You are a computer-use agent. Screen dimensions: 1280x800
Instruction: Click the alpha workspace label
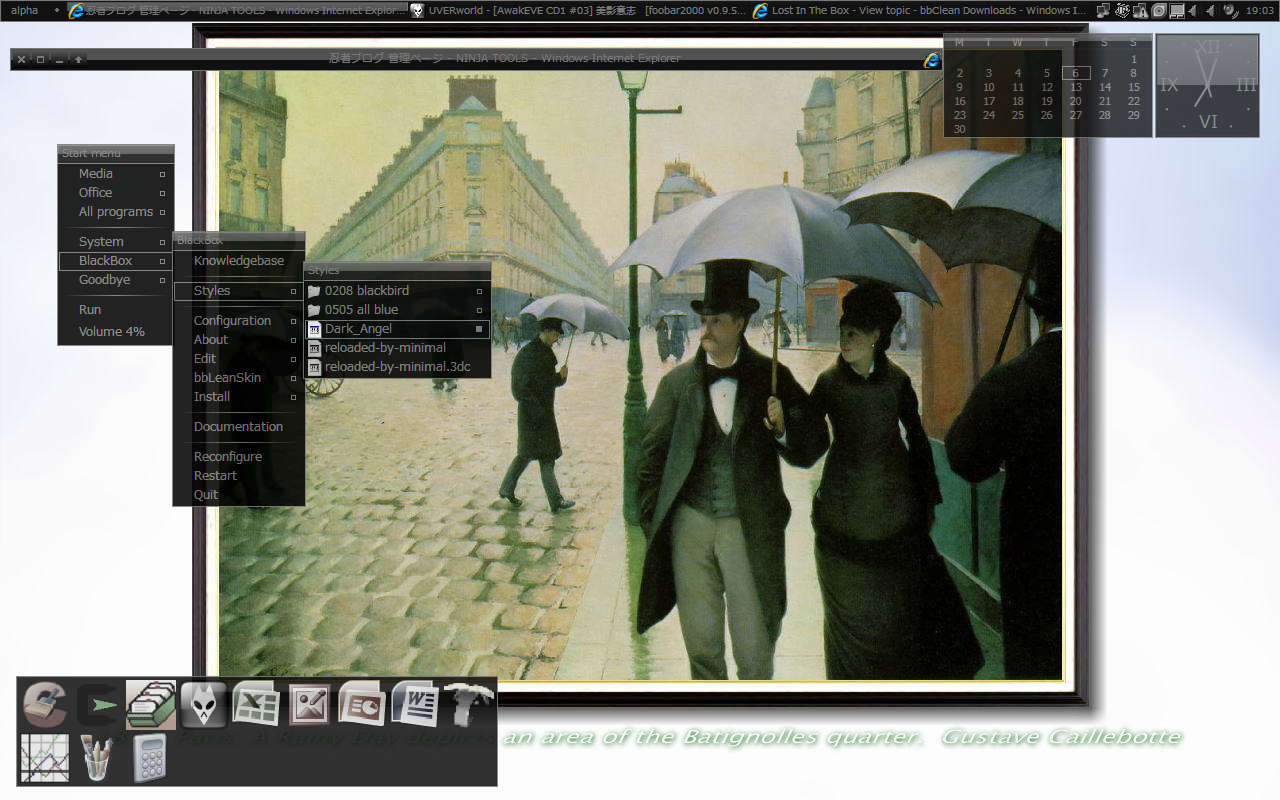tap(25, 10)
